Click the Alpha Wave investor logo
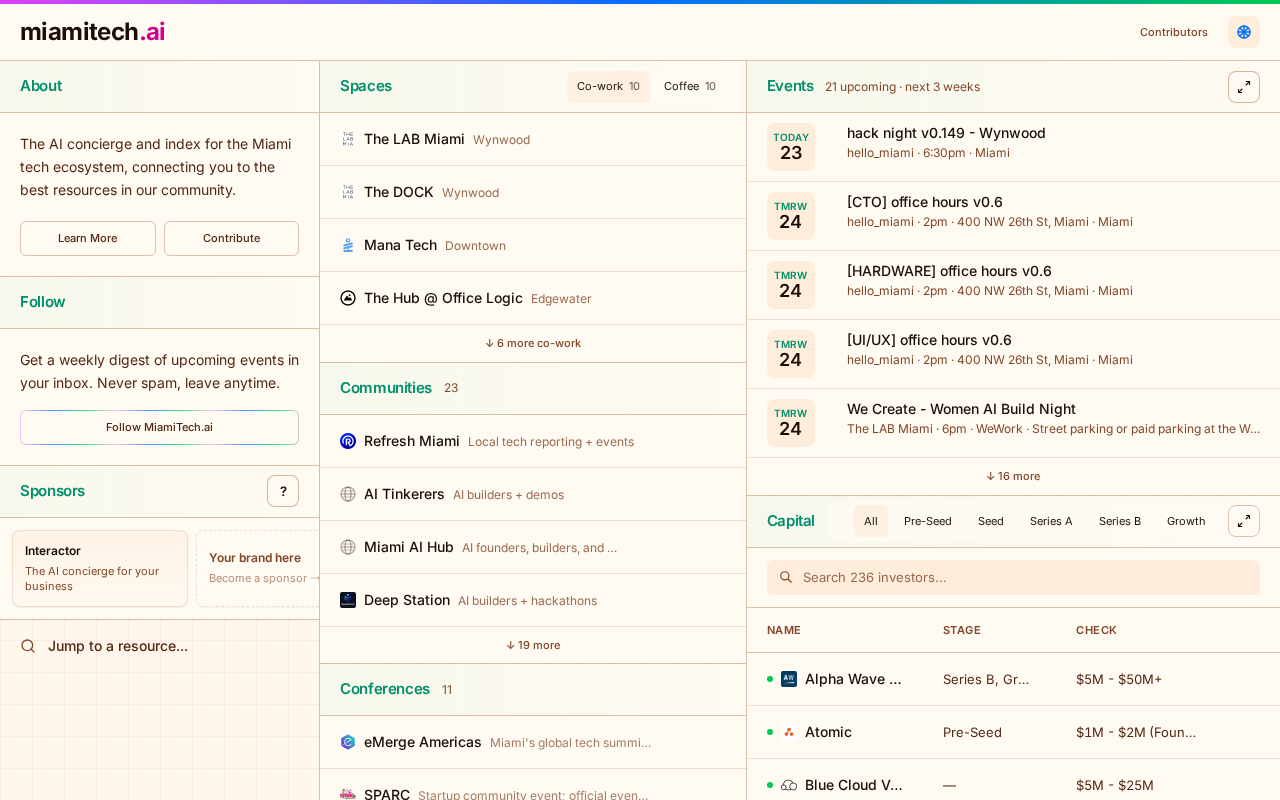Viewport: 1280px width, 800px height. pos(789,679)
